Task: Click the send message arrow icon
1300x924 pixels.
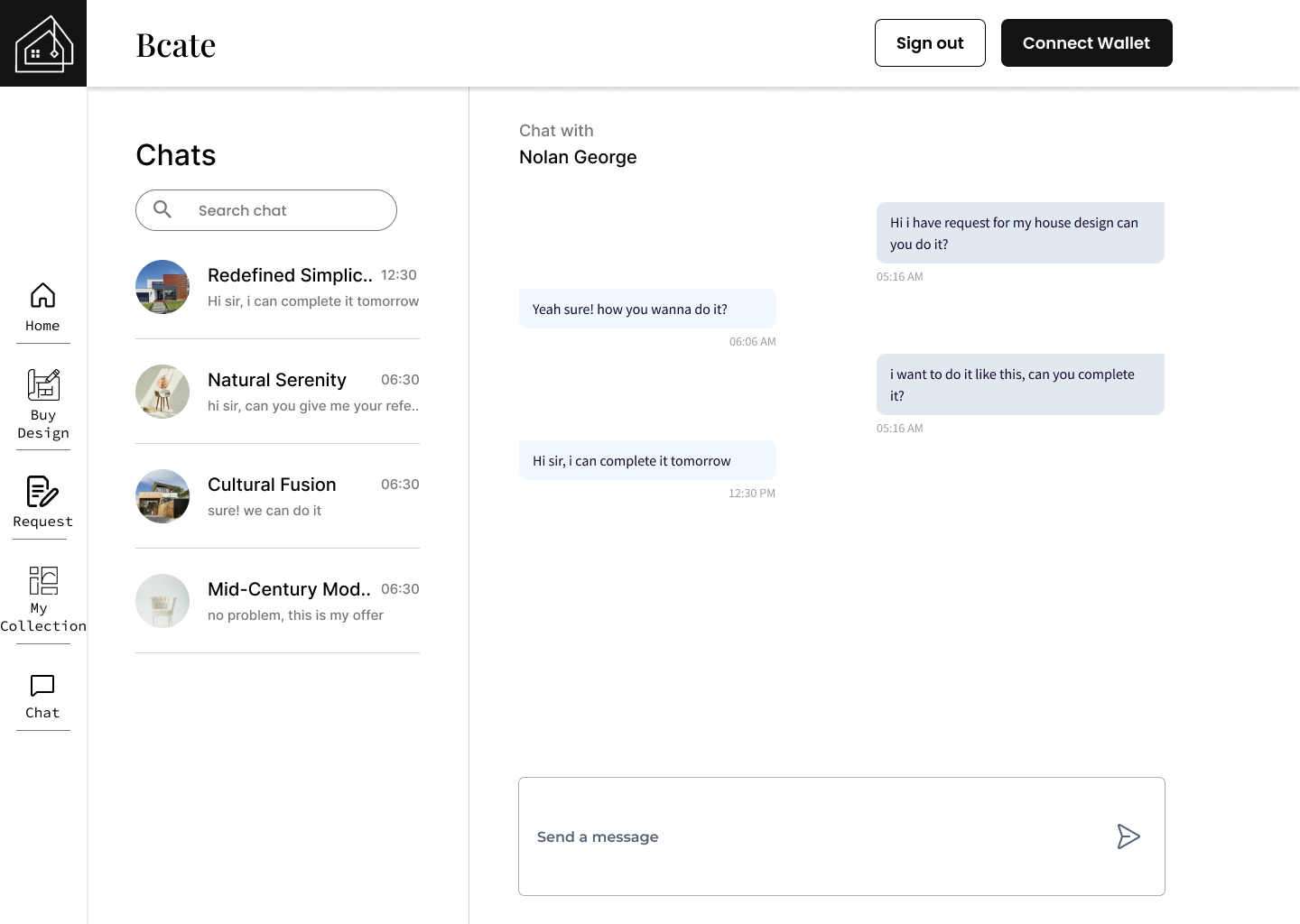Action: 1128,836
